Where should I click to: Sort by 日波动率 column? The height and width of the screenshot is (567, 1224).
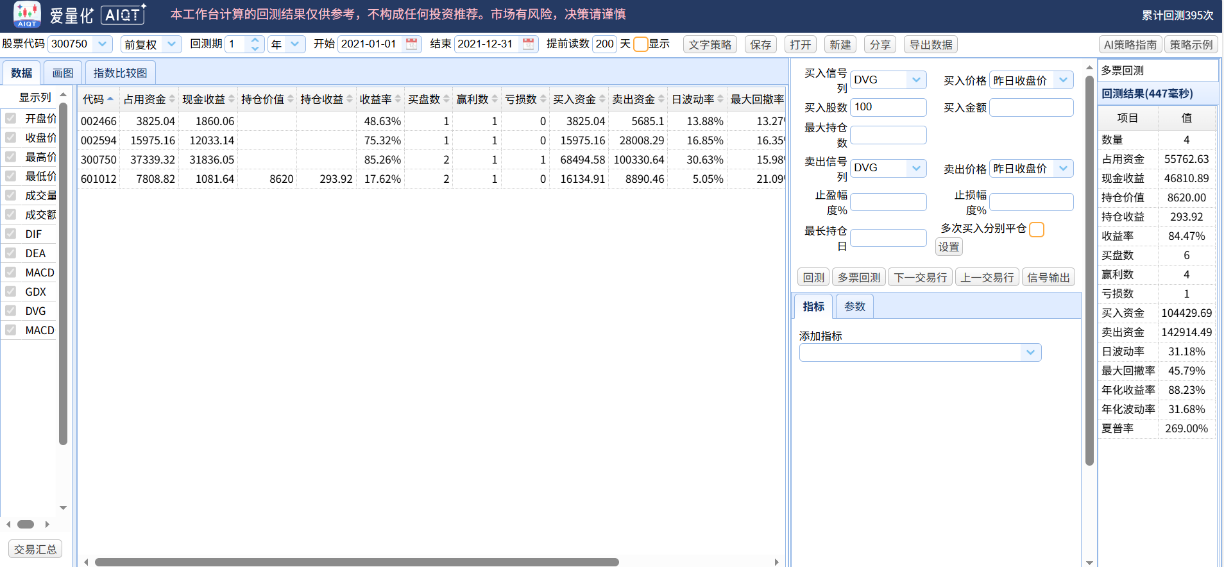697,99
